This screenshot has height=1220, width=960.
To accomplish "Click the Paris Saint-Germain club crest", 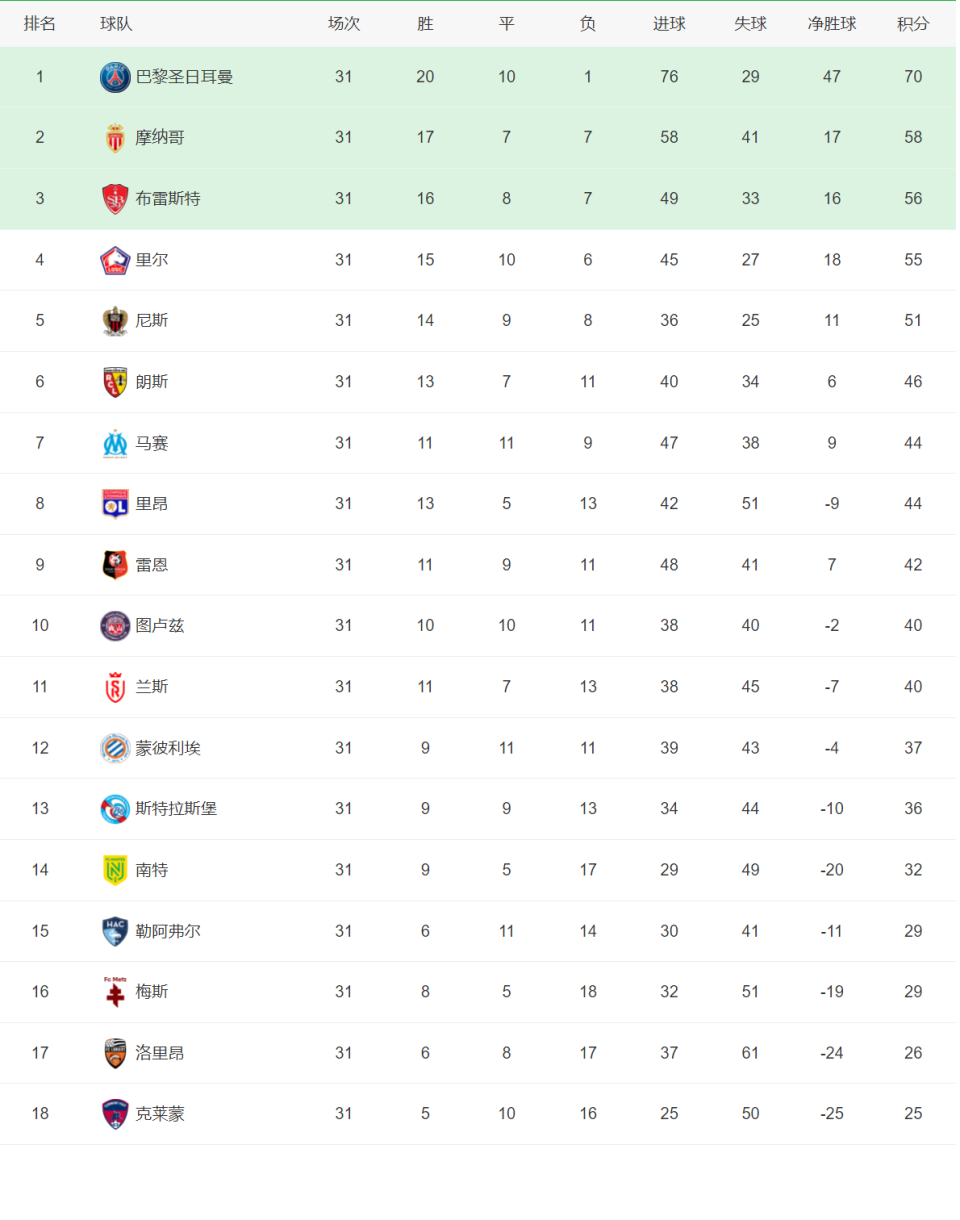I will tap(115, 77).
